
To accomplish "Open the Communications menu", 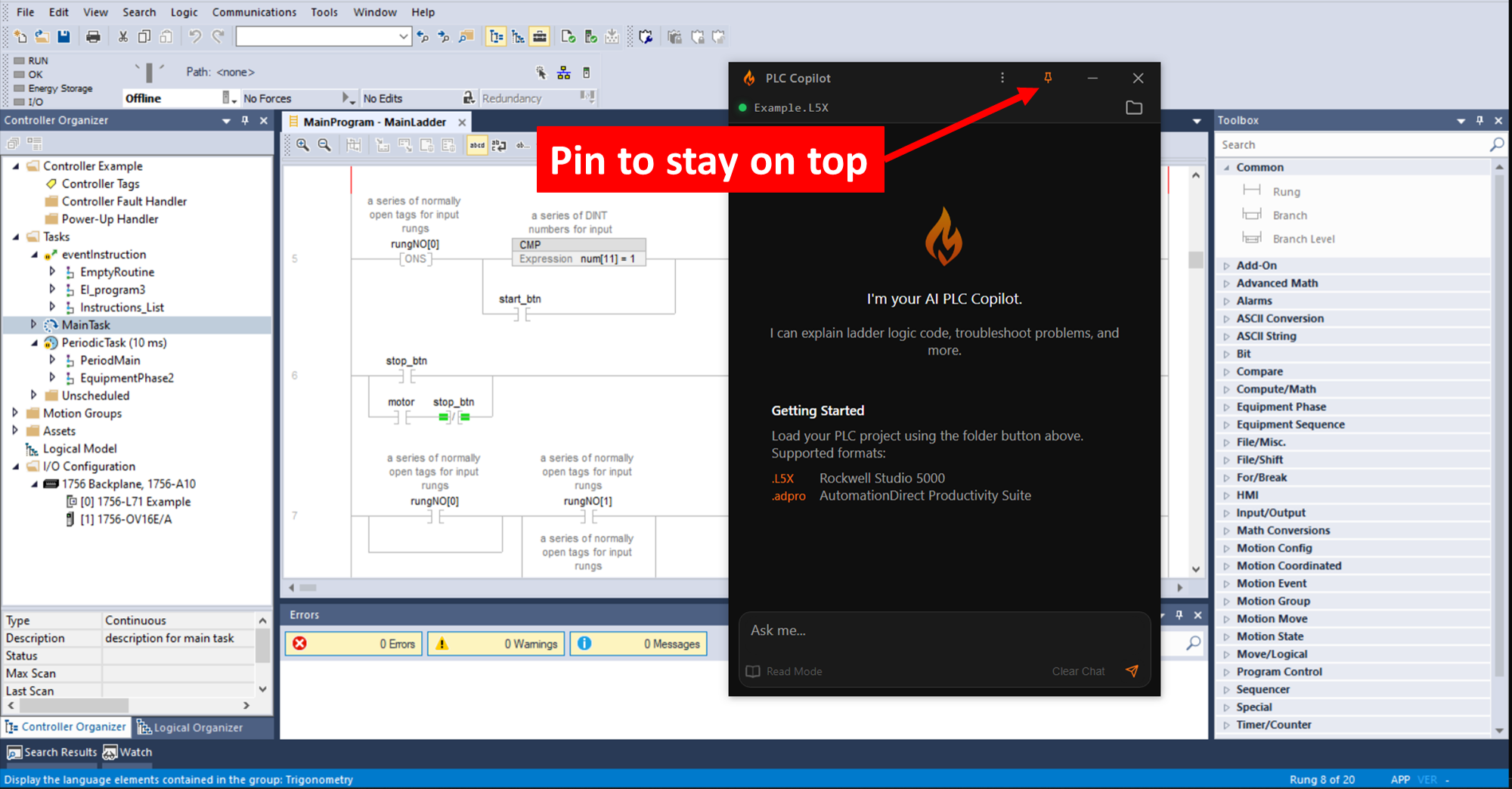I will tap(254, 11).
